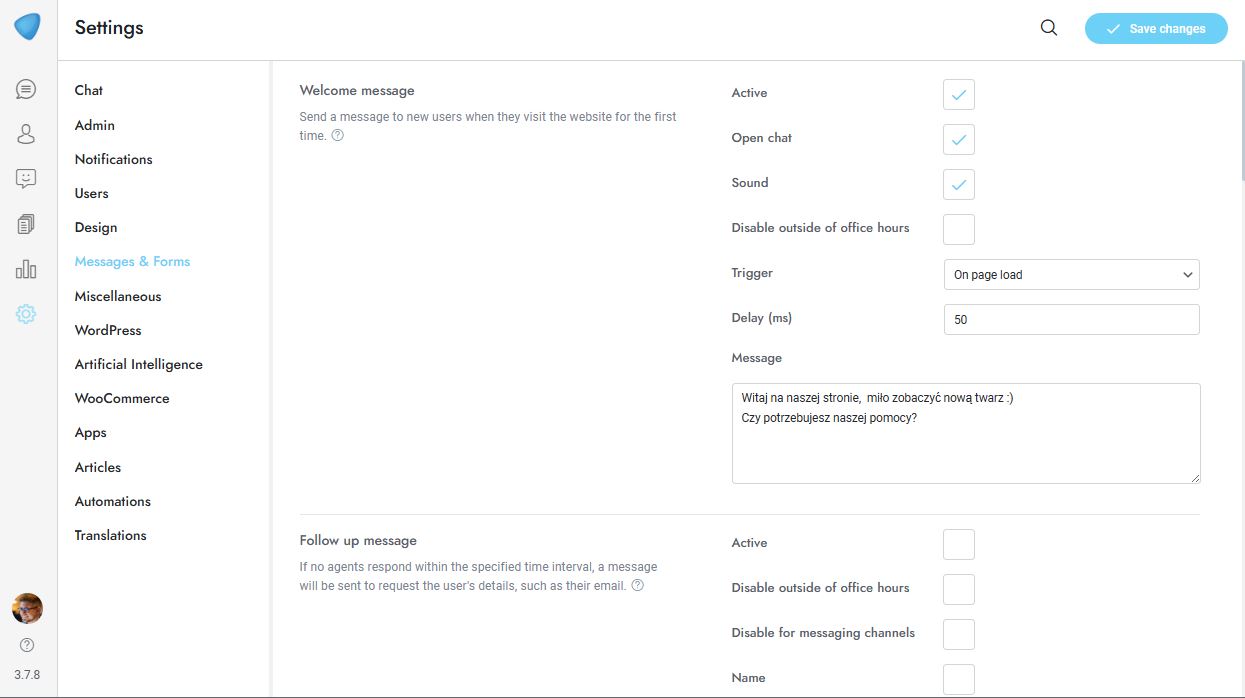Click the Welcome message help tooltip icon
This screenshot has height=698, width=1245.
[x=338, y=135]
